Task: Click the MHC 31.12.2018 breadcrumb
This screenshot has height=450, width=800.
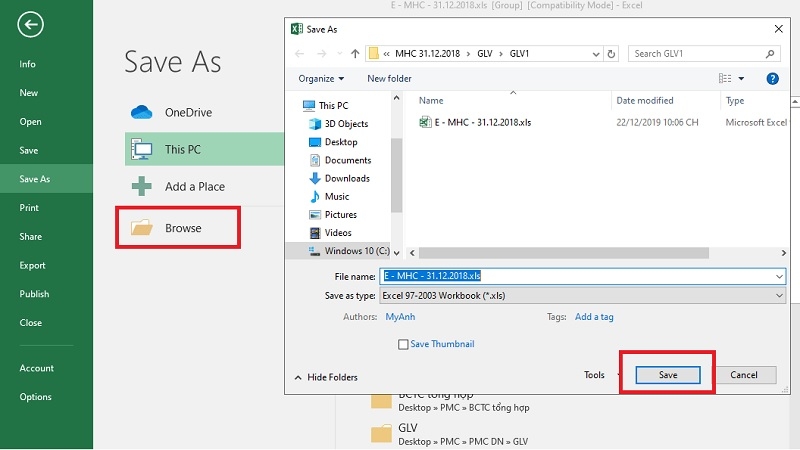Action: [427, 54]
